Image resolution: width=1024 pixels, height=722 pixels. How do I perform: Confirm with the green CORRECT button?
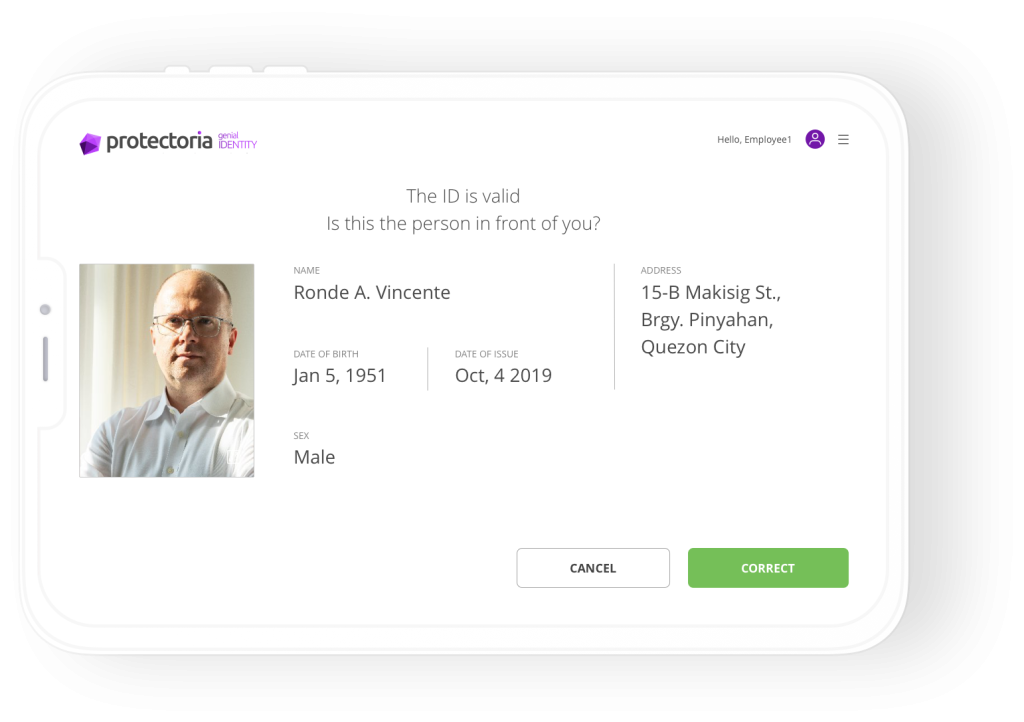pyautogui.click(x=768, y=568)
